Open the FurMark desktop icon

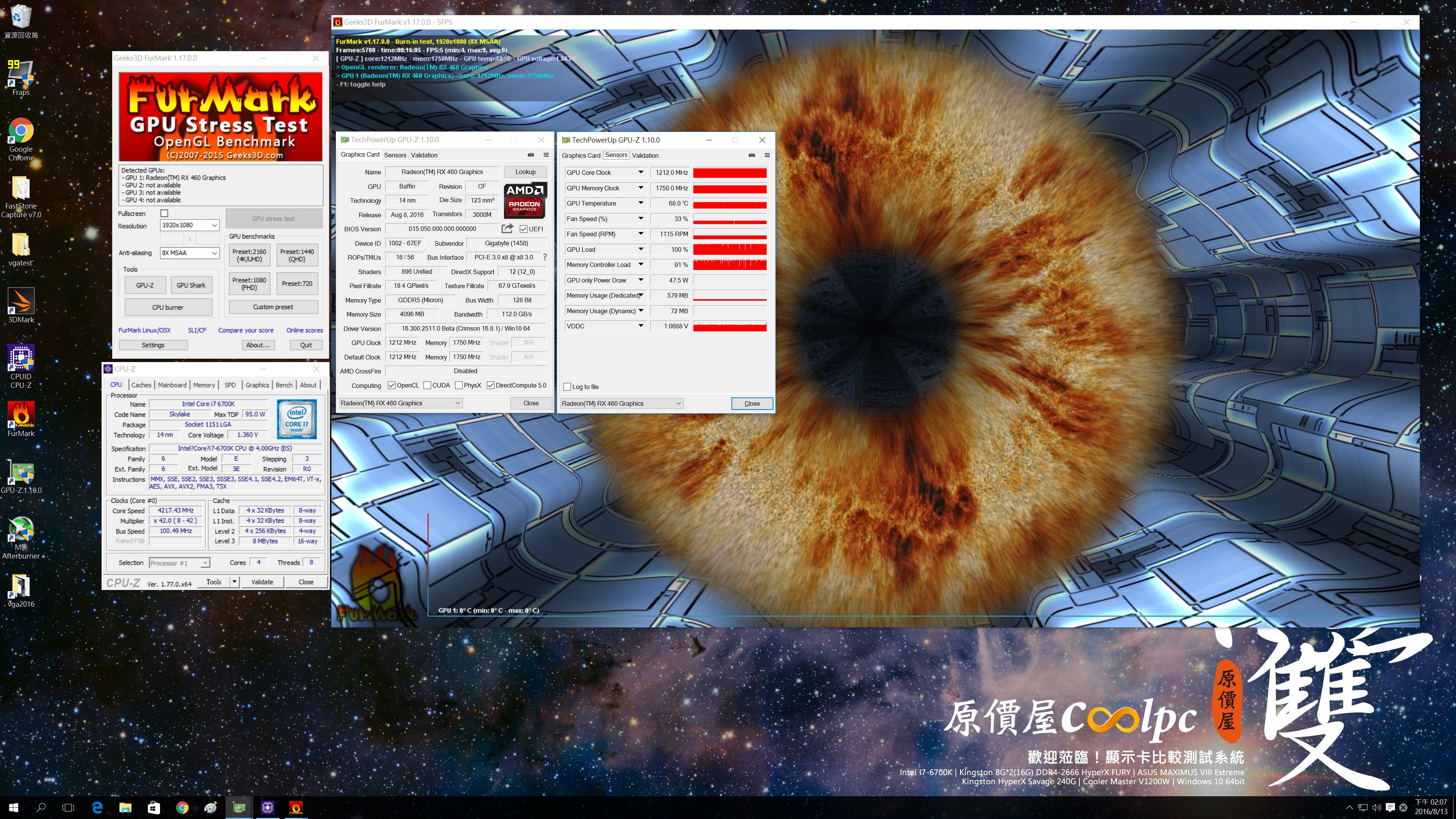click(x=21, y=419)
